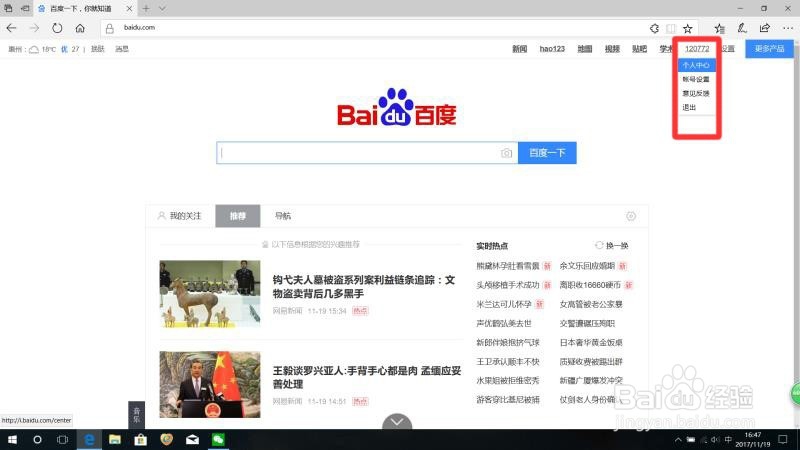Viewport: 800px width, 450px height.
Task: Switch to 我的关注 tab
Action: (x=180, y=216)
